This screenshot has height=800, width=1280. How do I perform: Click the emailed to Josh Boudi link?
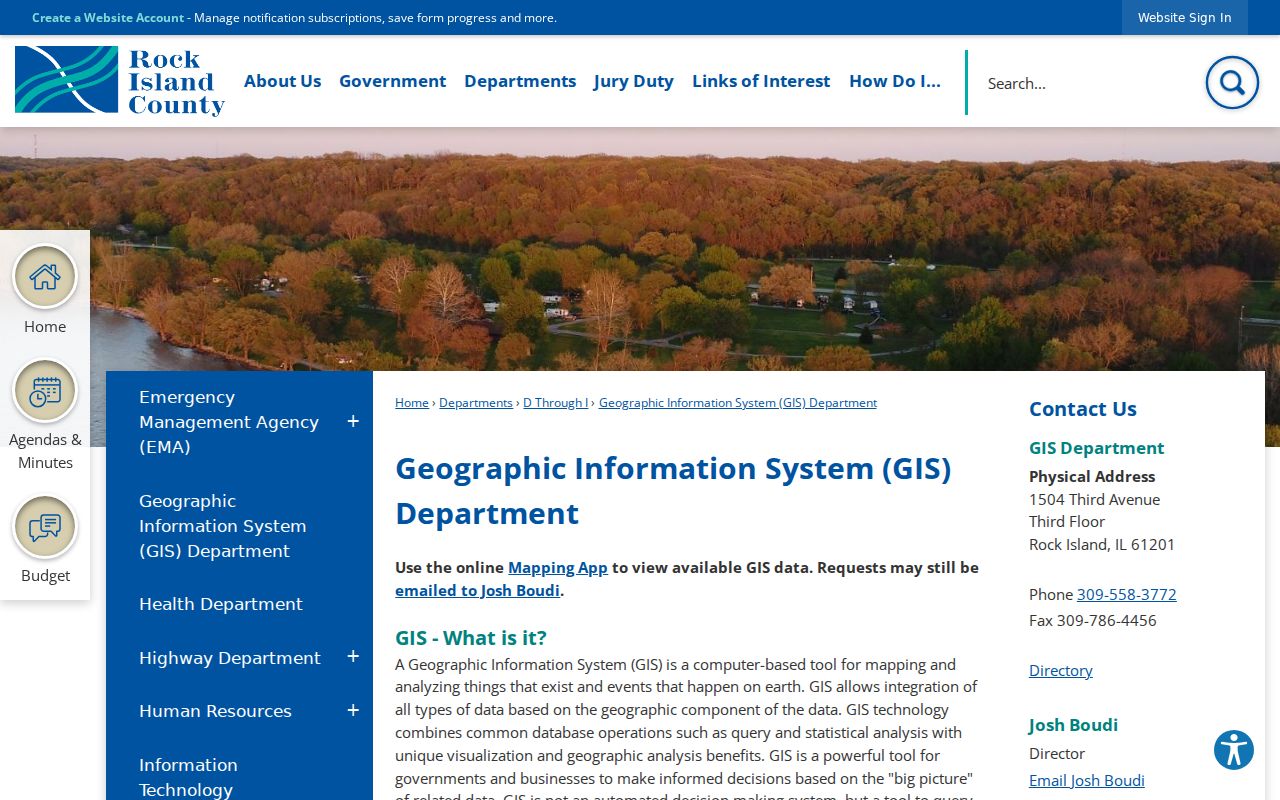[477, 590]
